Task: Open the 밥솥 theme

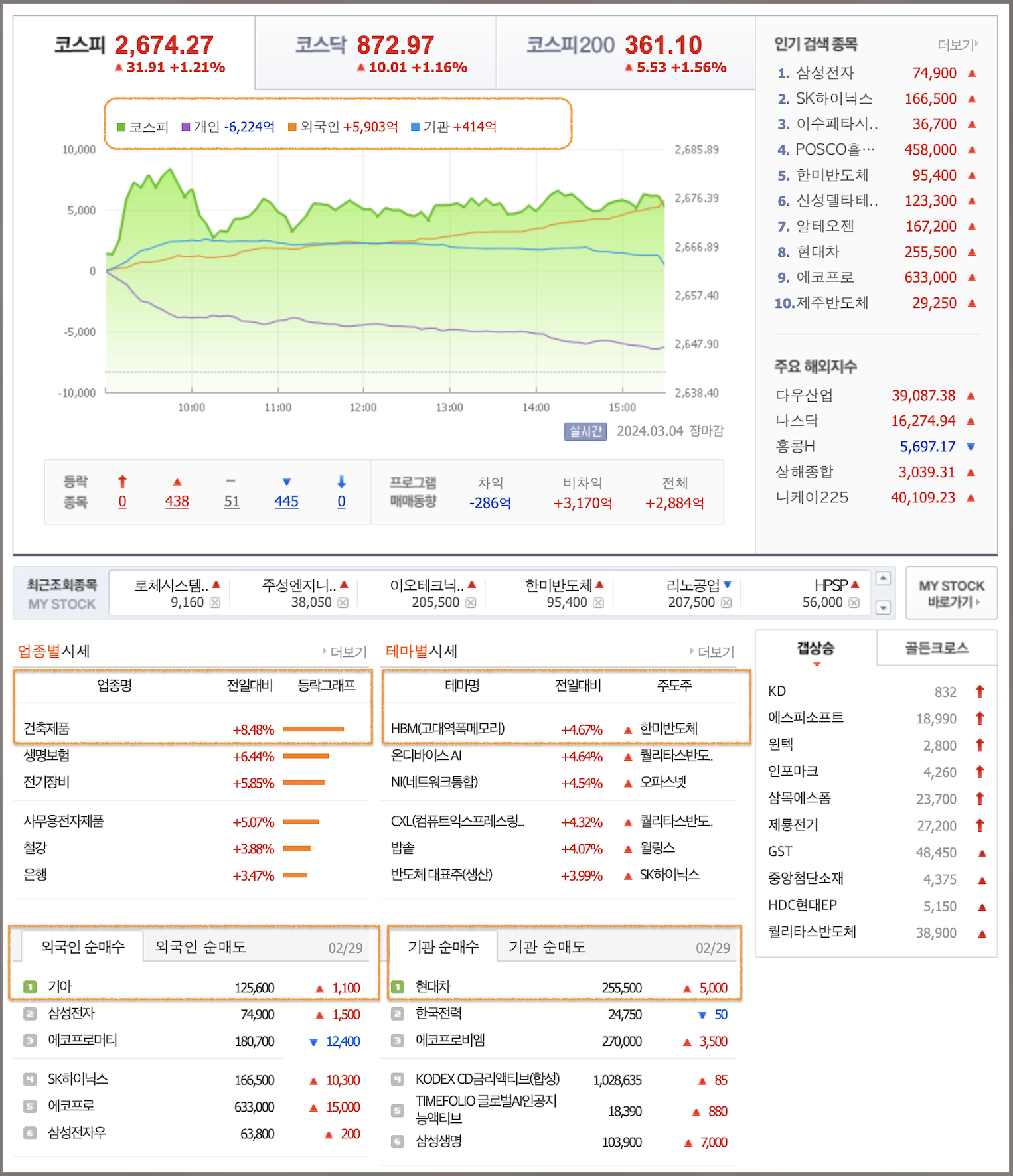Action: pyautogui.click(x=402, y=848)
